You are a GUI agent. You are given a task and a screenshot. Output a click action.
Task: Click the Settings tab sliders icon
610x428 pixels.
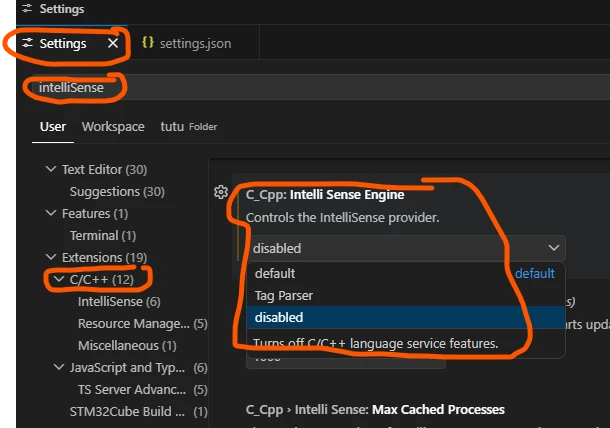[27, 43]
